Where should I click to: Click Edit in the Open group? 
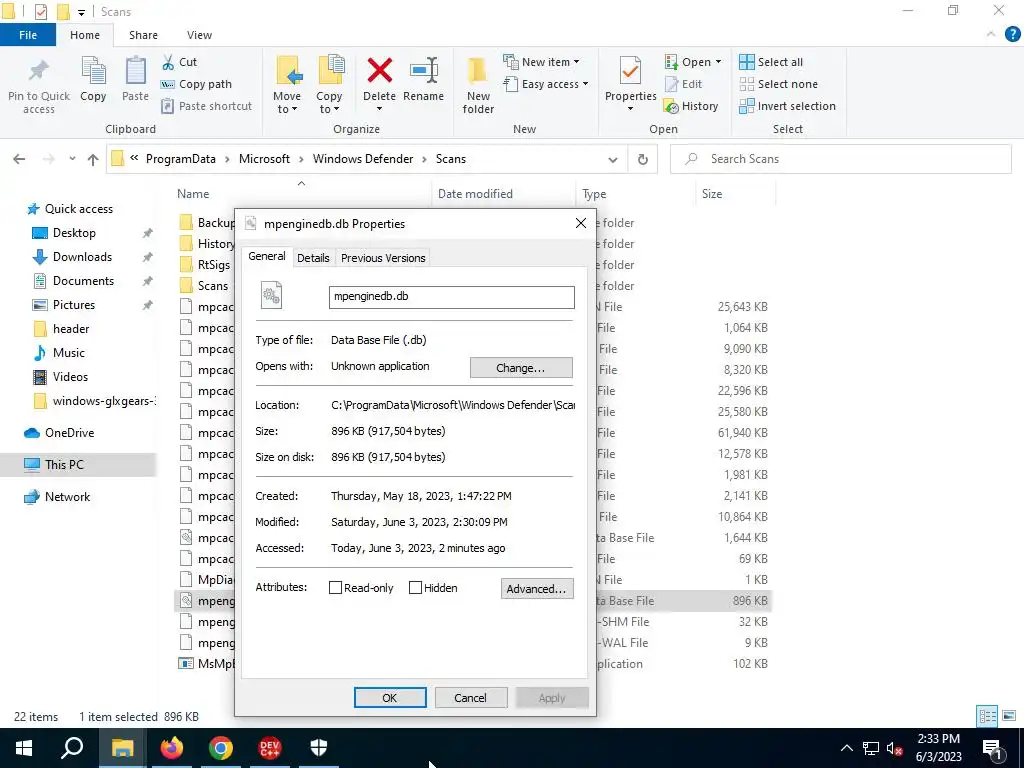pos(683,84)
